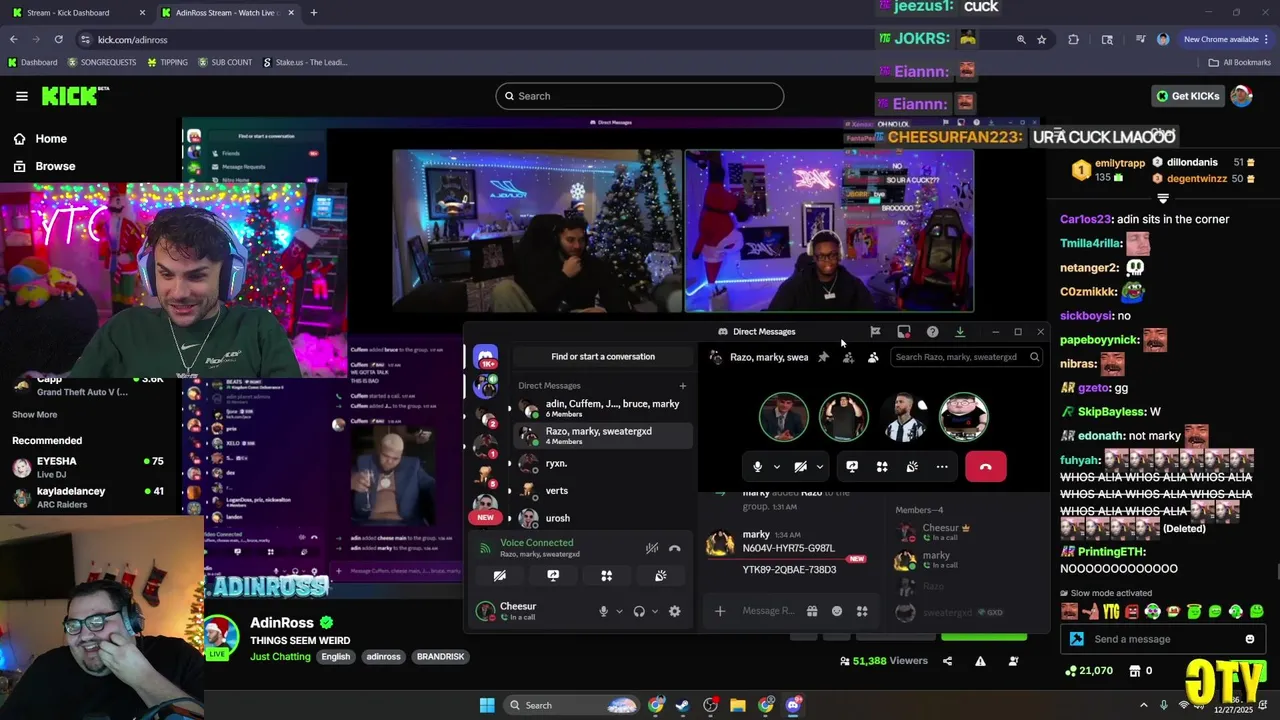The image size is (1280, 720).
Task: Search in Razo, marky, sweatergxd conversation
Action: click(x=967, y=357)
